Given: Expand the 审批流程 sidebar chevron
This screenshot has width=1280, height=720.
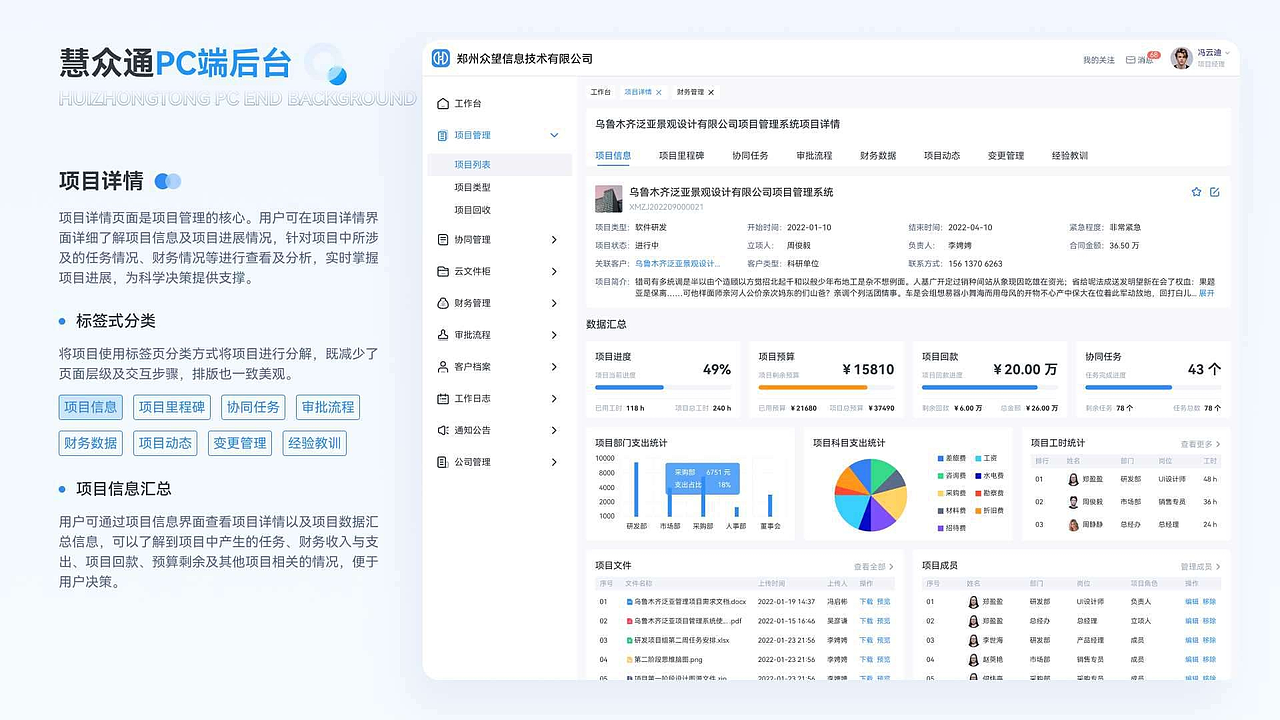Looking at the screenshot, I should tap(555, 335).
